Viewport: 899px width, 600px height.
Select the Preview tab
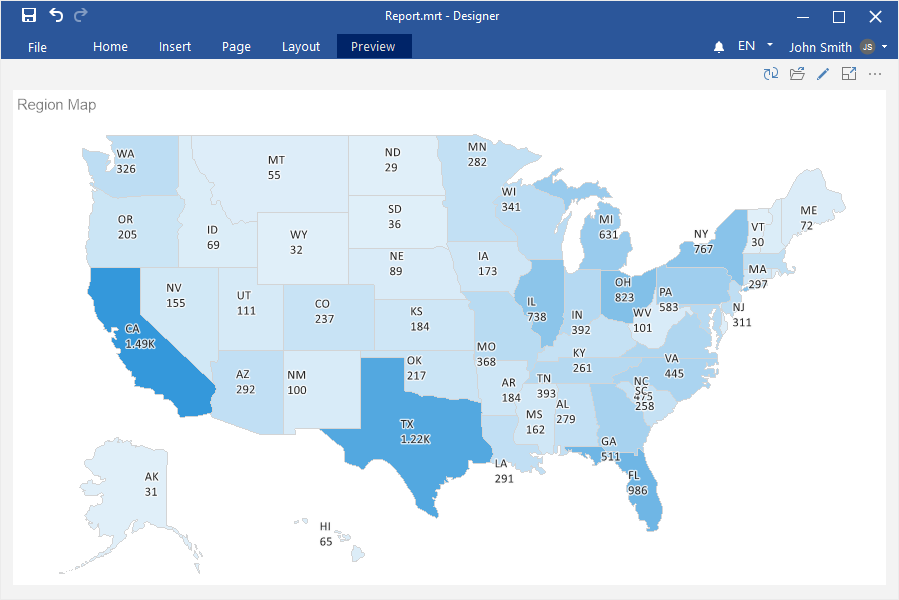pos(374,47)
